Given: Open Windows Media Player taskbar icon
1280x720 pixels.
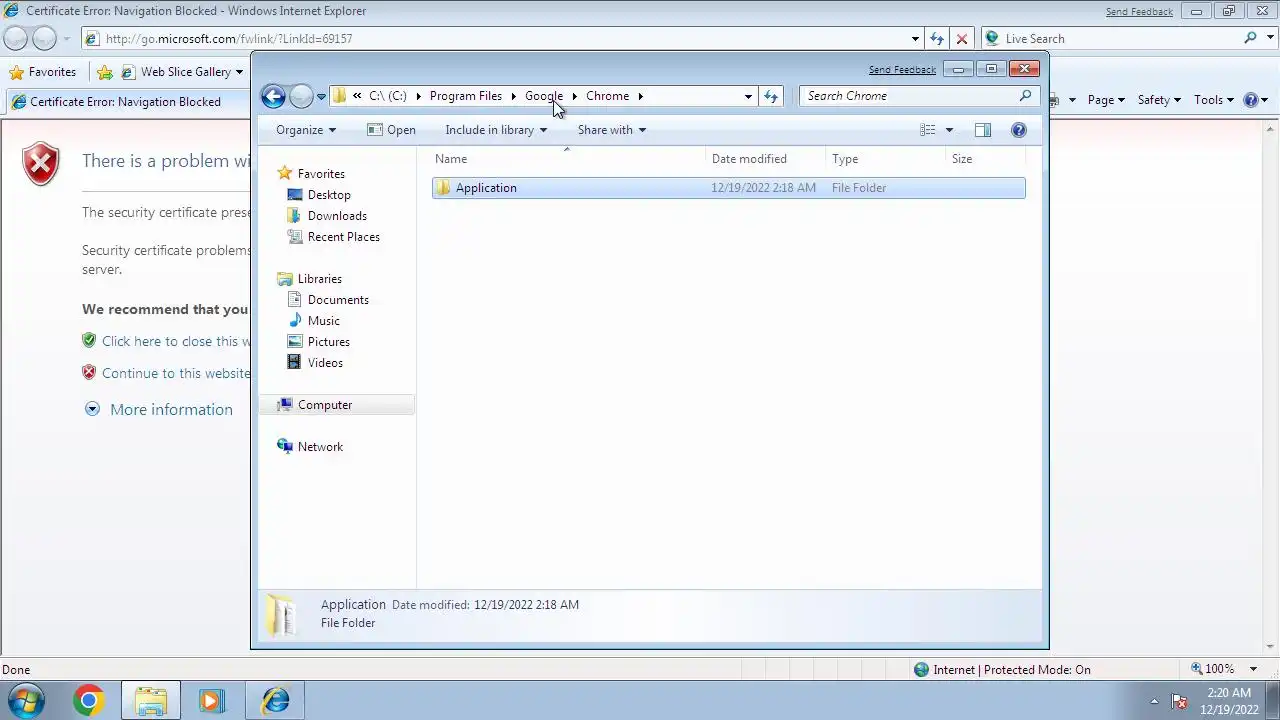Looking at the screenshot, I should (211, 701).
